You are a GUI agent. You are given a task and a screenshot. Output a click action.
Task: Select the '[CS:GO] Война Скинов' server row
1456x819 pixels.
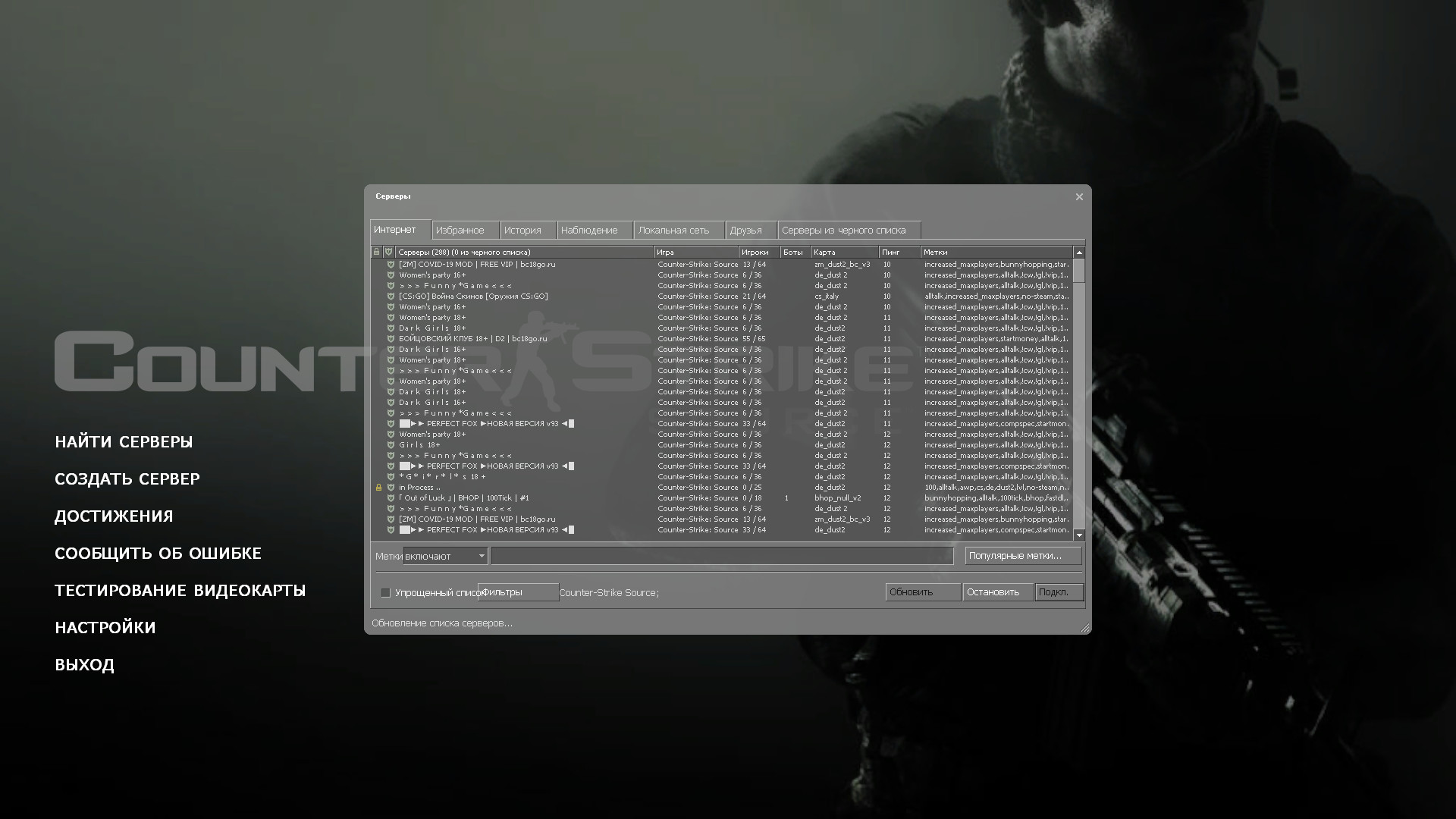pyautogui.click(x=722, y=297)
